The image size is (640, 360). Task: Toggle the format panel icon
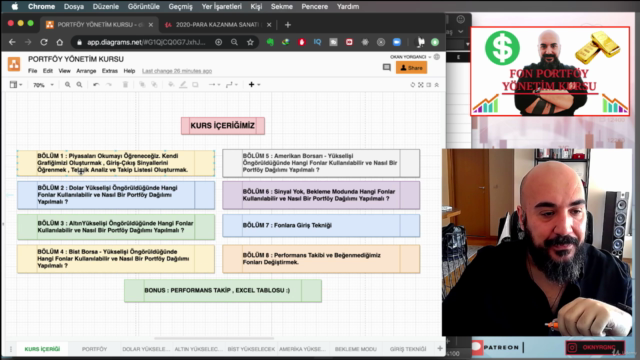click(x=429, y=85)
